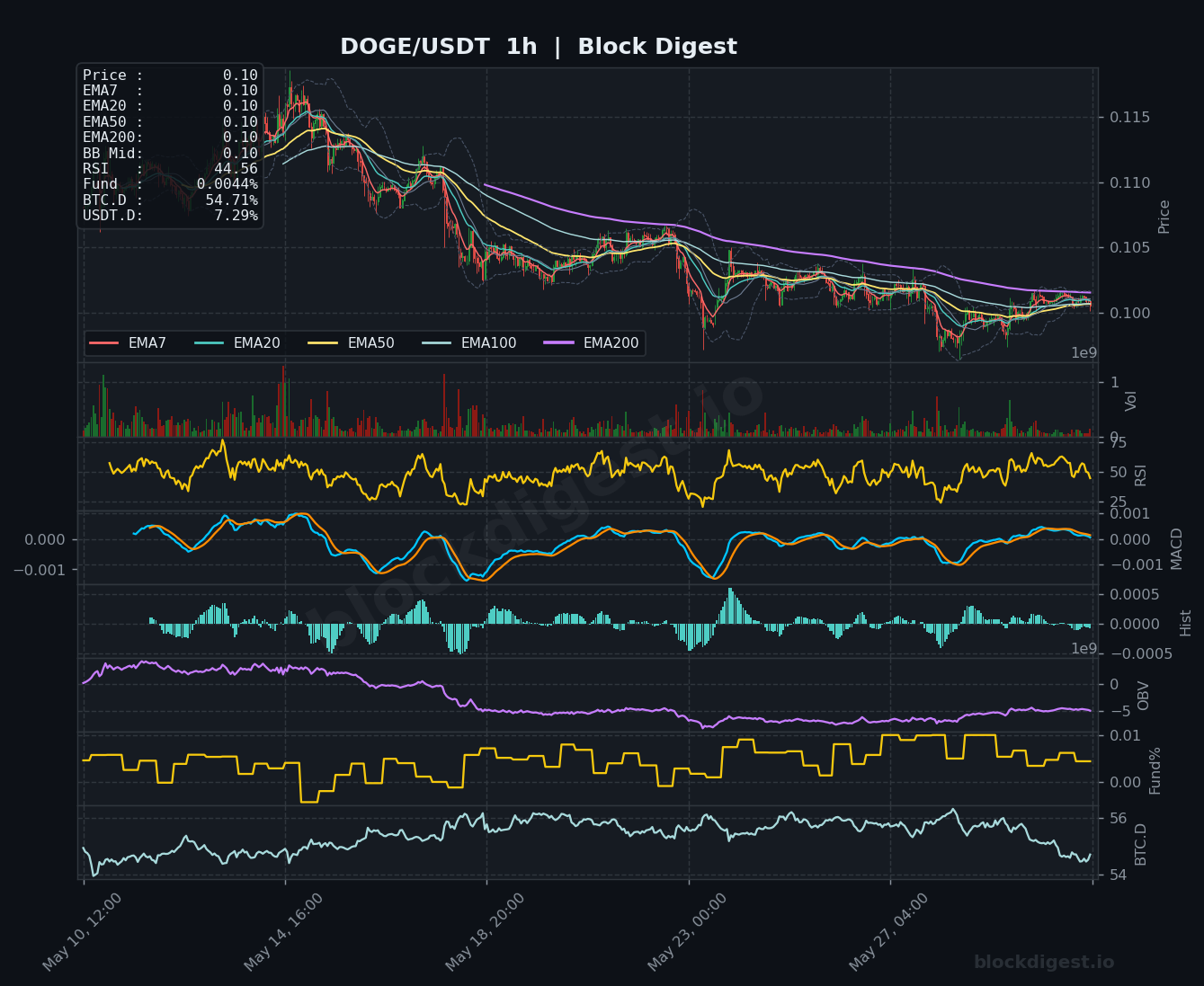Click the RSI 75 axis tick
The width and height of the screenshot is (1204, 986).
click(1118, 443)
